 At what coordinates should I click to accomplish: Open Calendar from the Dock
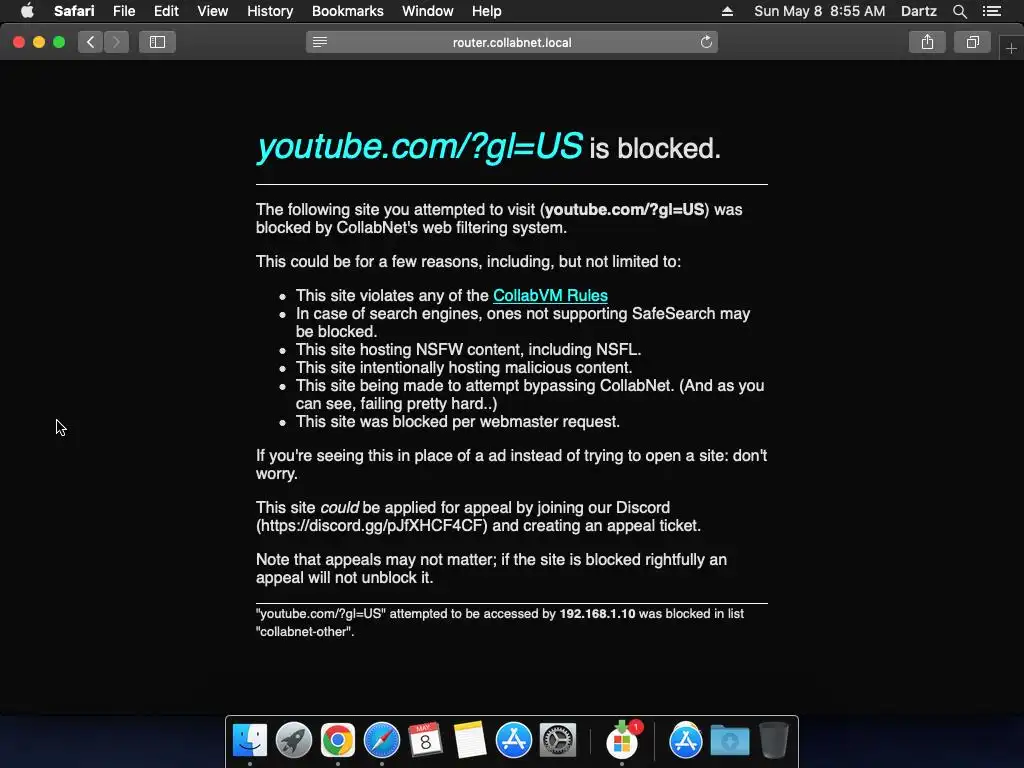425,740
